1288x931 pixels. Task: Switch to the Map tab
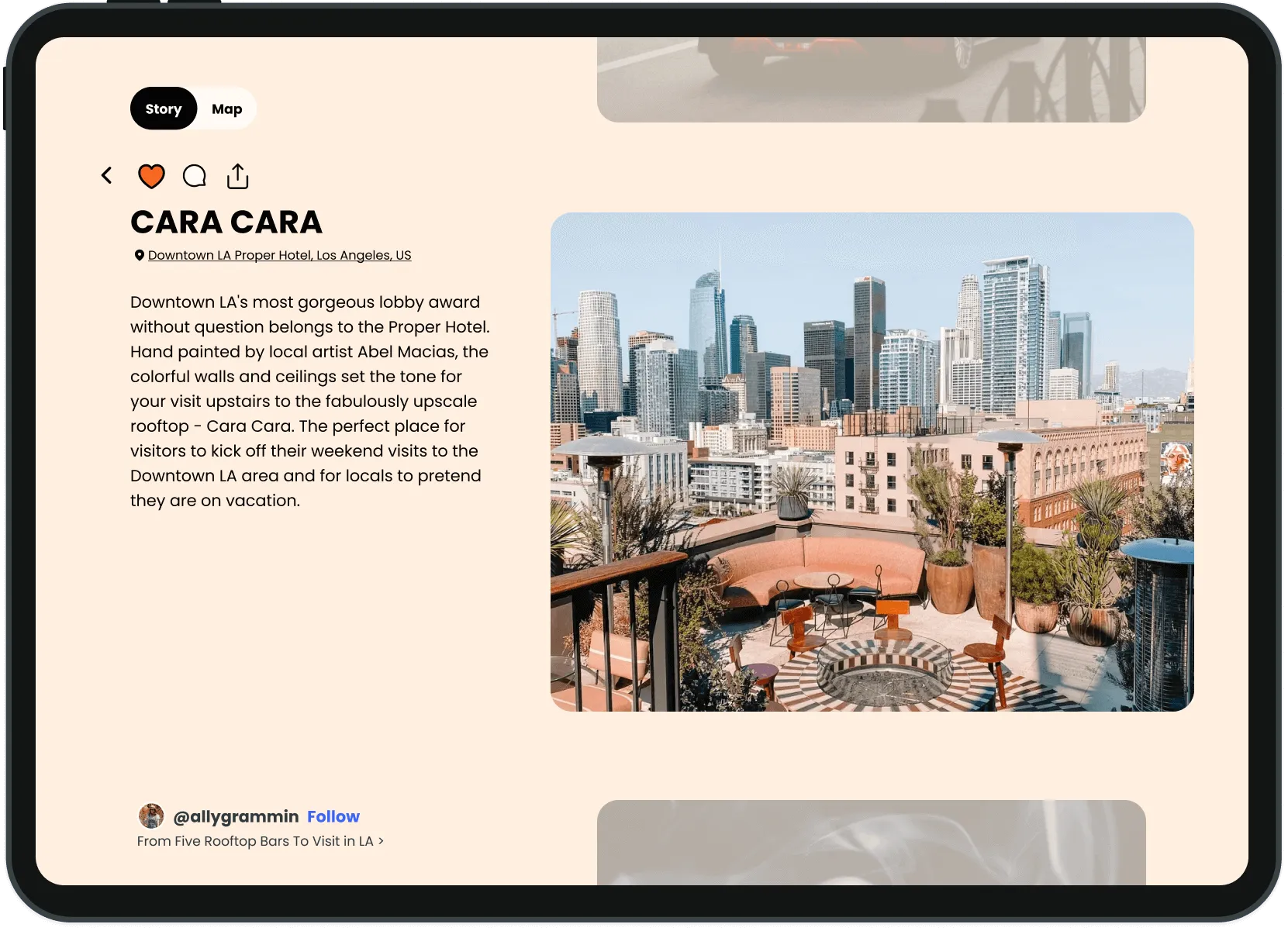click(x=227, y=109)
